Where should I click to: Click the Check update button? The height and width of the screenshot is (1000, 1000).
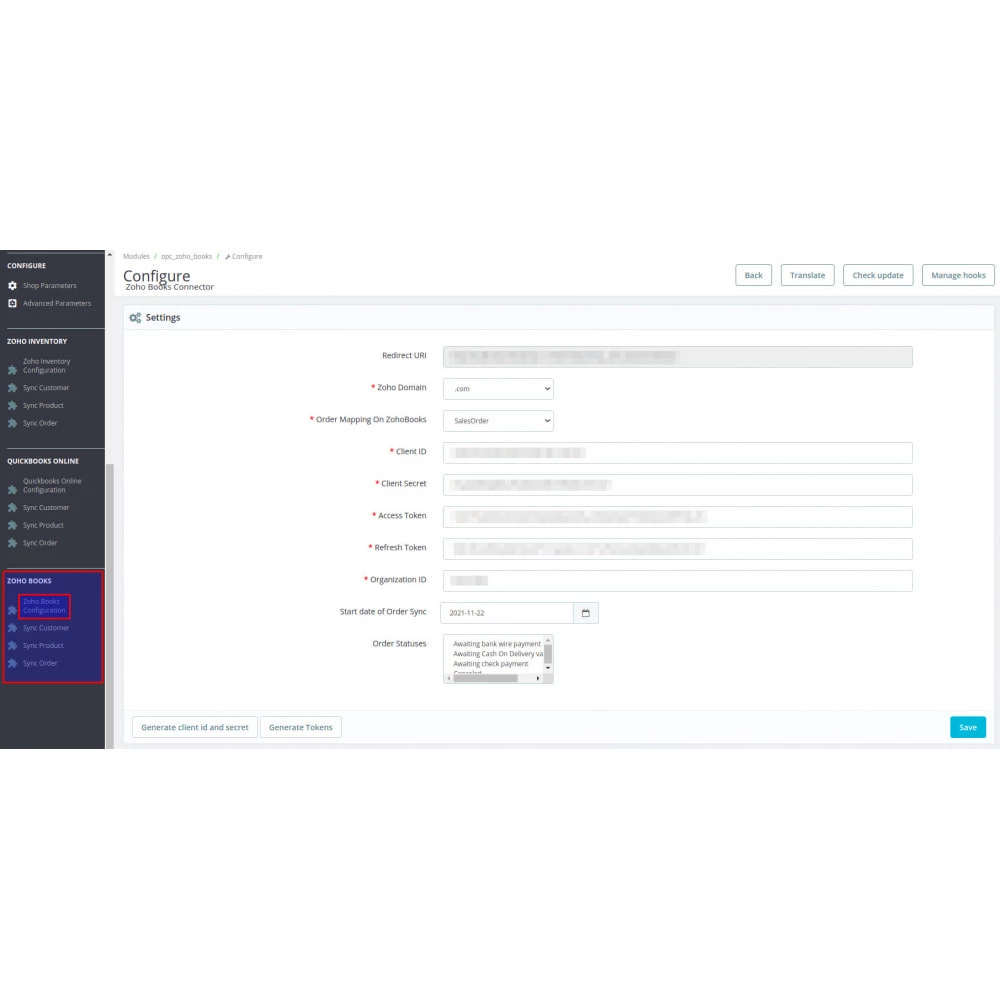[878, 275]
